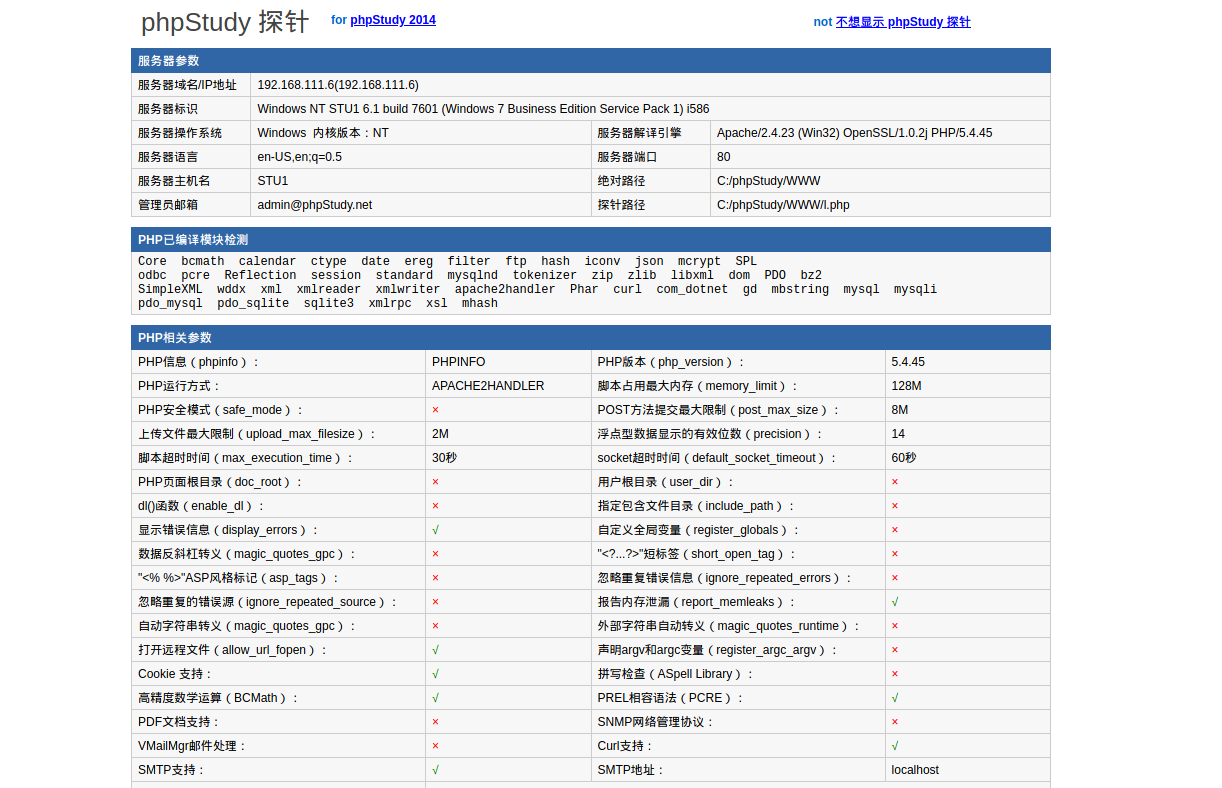
Task: Click the safe_mode red cross
Action: click(x=436, y=410)
